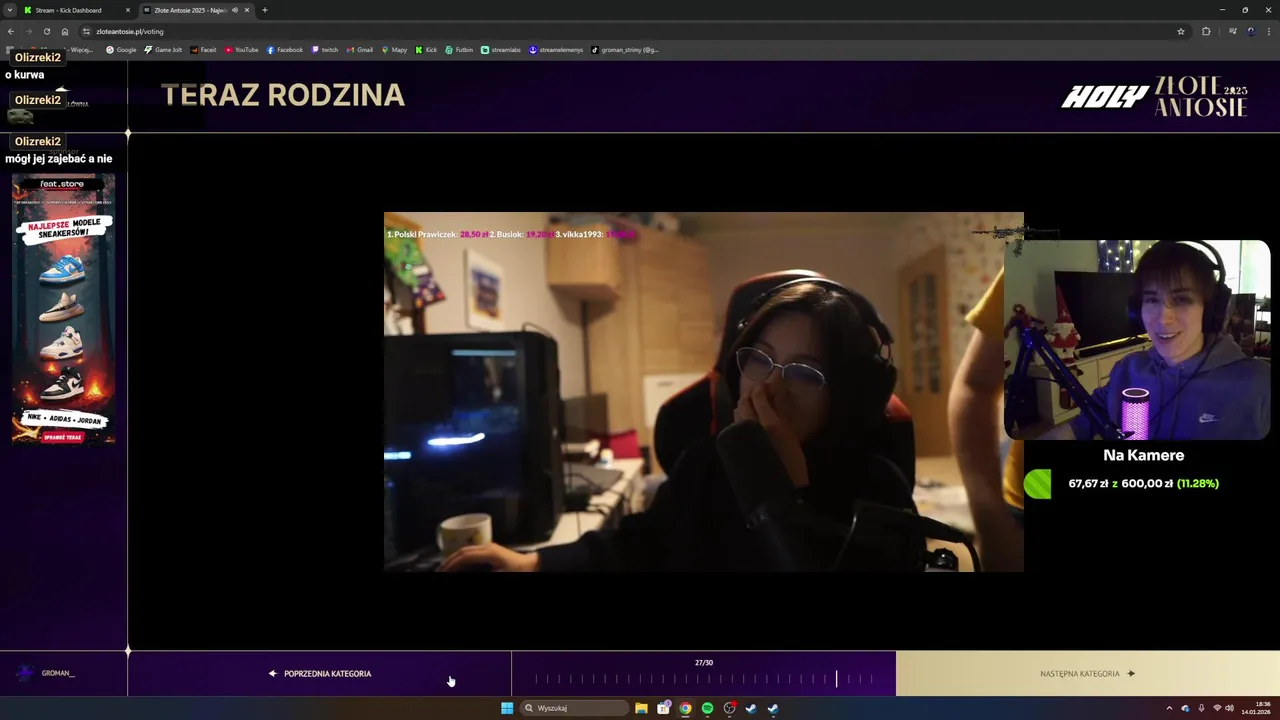Image resolution: width=1280 pixels, height=720 pixels.
Task: Click the cloud sync icon in the tray
Action: coord(1185,708)
